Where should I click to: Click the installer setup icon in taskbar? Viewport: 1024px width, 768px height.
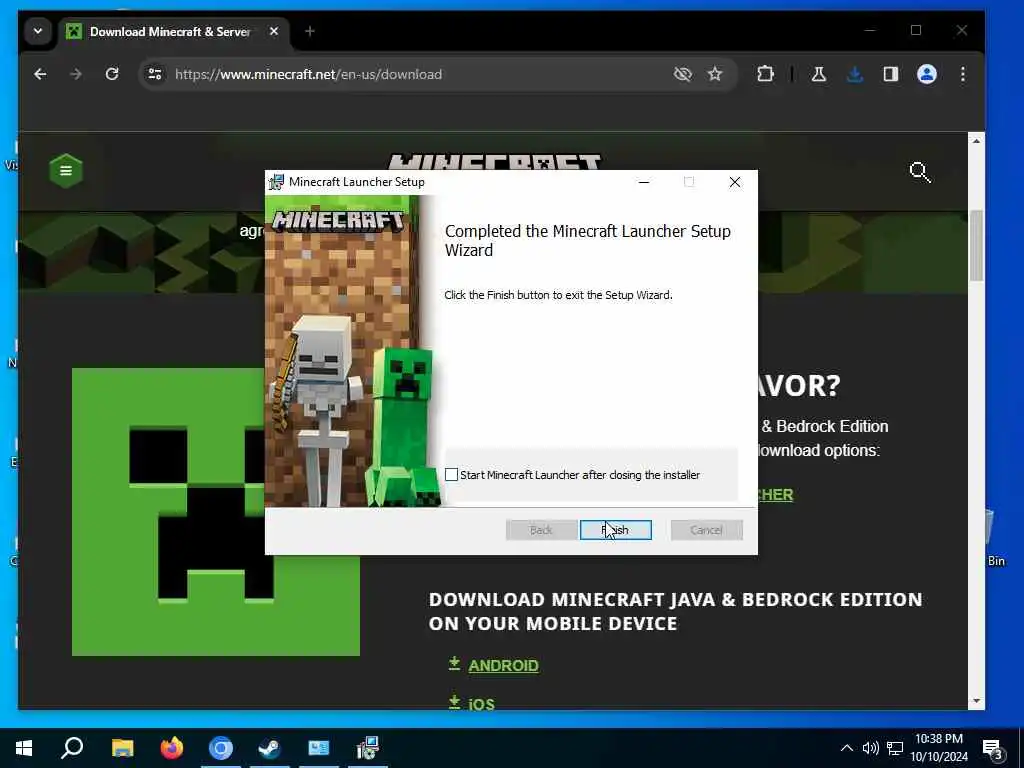point(368,748)
